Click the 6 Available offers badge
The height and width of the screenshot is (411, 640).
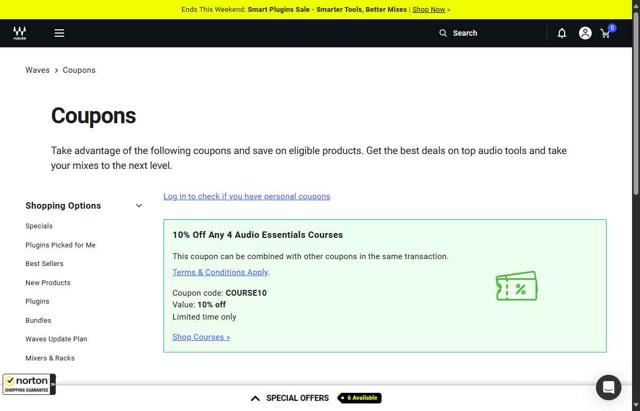point(360,398)
